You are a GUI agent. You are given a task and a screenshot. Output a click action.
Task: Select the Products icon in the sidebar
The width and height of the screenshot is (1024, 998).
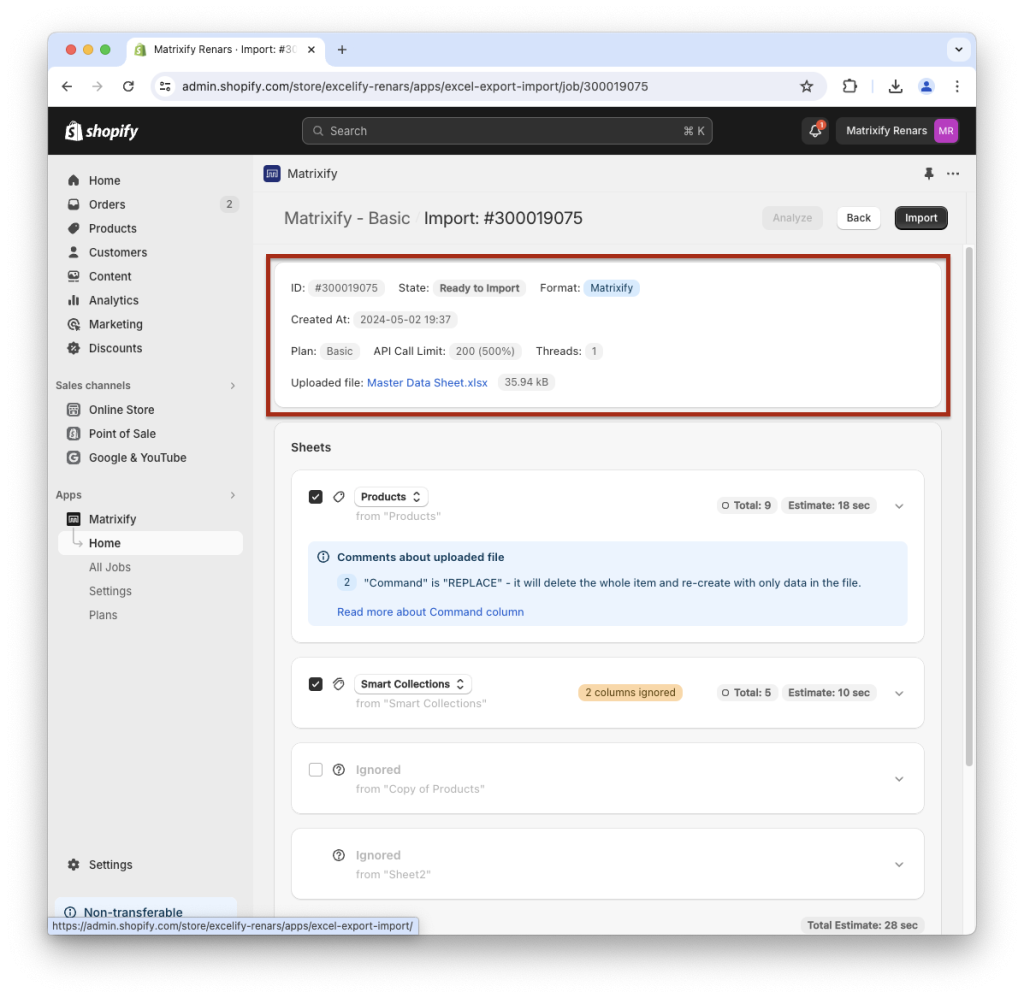[x=75, y=228]
